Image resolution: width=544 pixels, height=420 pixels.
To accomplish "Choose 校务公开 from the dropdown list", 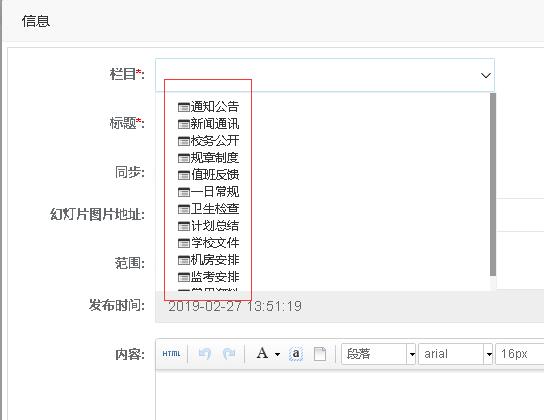I will (215, 140).
